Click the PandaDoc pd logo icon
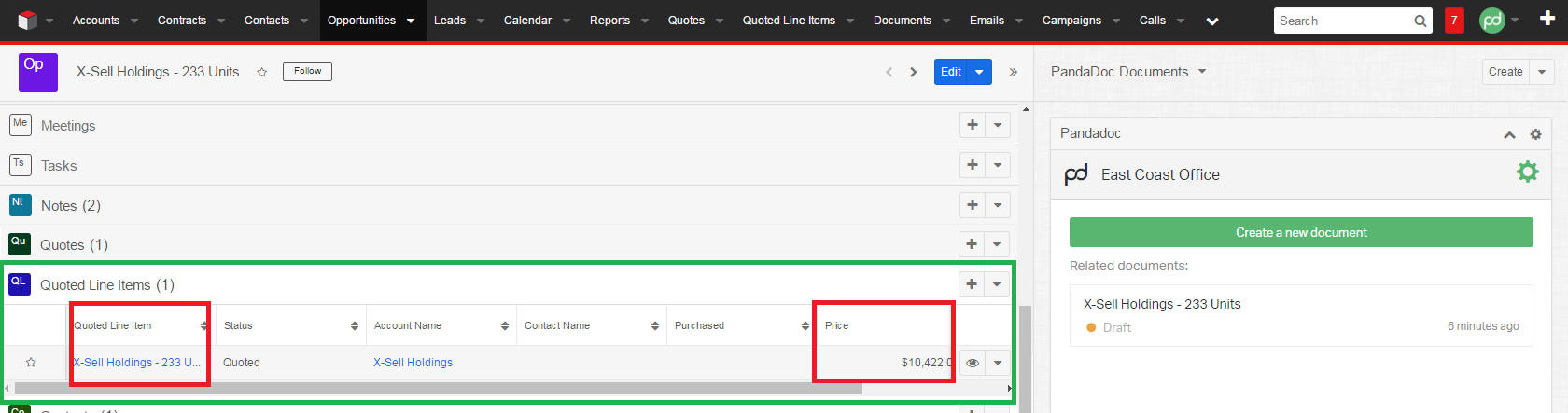The width and height of the screenshot is (1568, 413). click(1076, 174)
